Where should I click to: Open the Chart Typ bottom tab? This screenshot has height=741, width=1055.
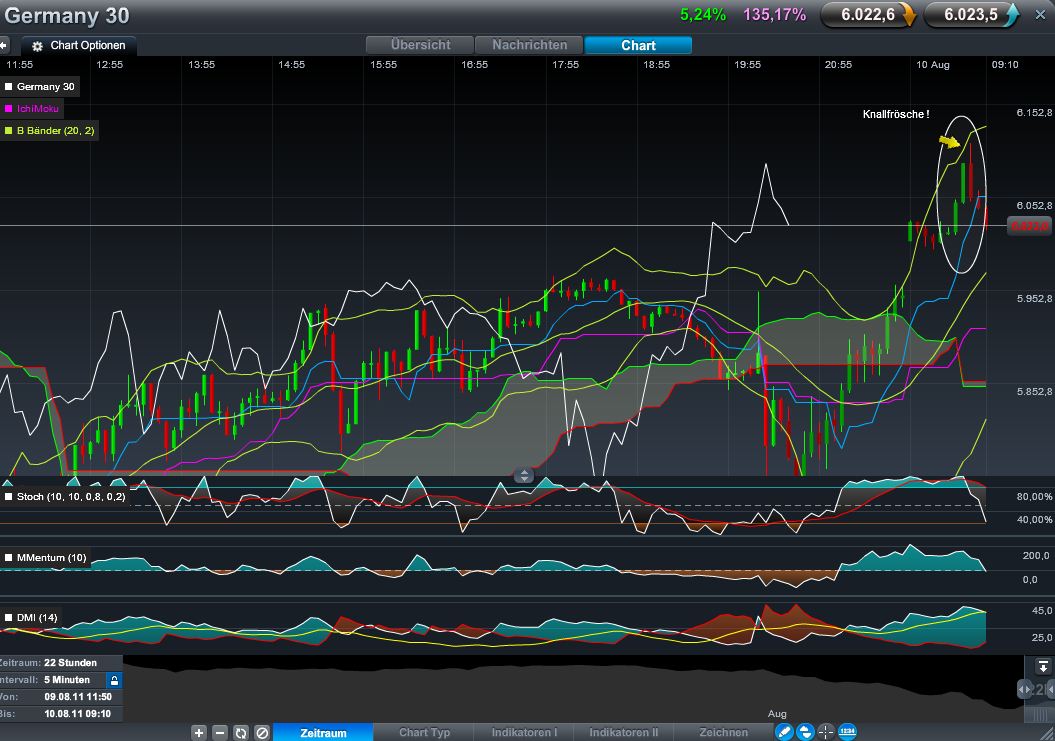click(424, 733)
